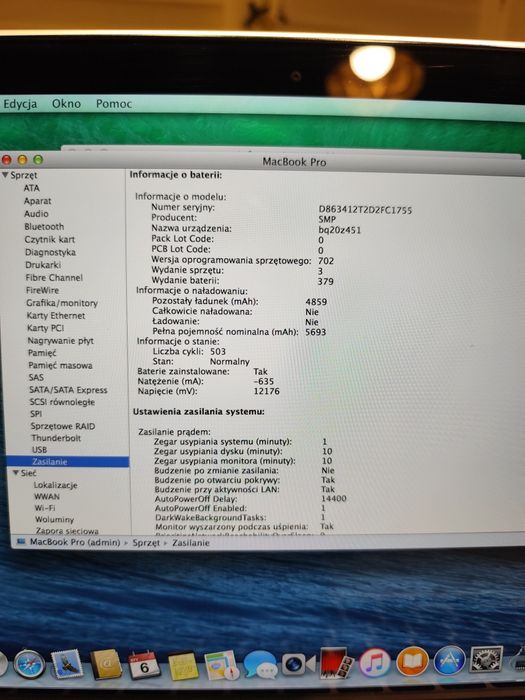Launch Maps from the dock
525x700 pixels.
(221, 665)
